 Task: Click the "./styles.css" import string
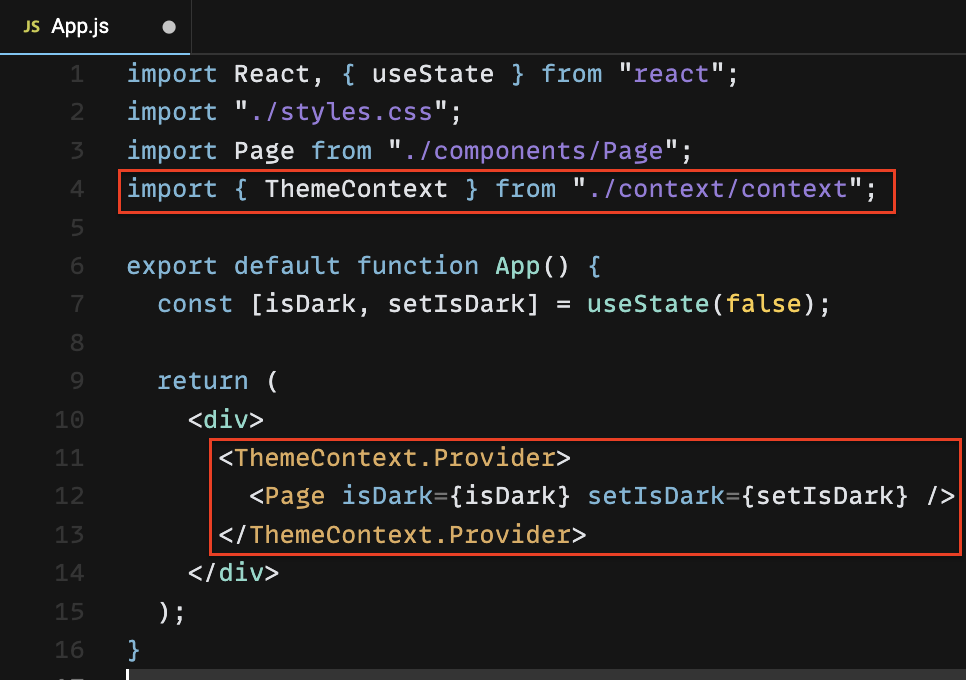341,113
